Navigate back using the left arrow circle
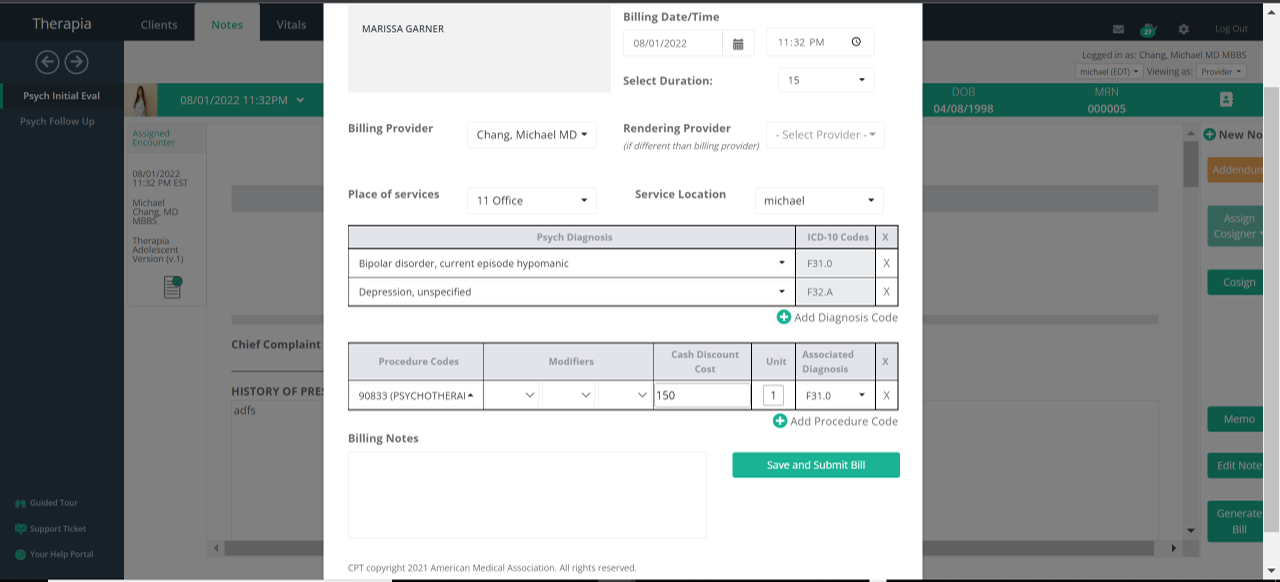The image size is (1280, 582). click(46, 62)
